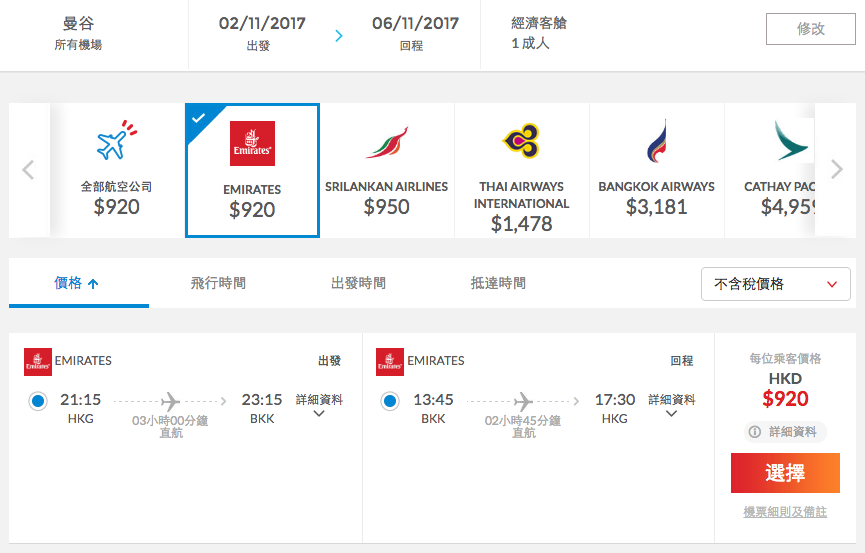
Task: Click the Bangkok Airways $3,181 price
Action: pos(656,207)
